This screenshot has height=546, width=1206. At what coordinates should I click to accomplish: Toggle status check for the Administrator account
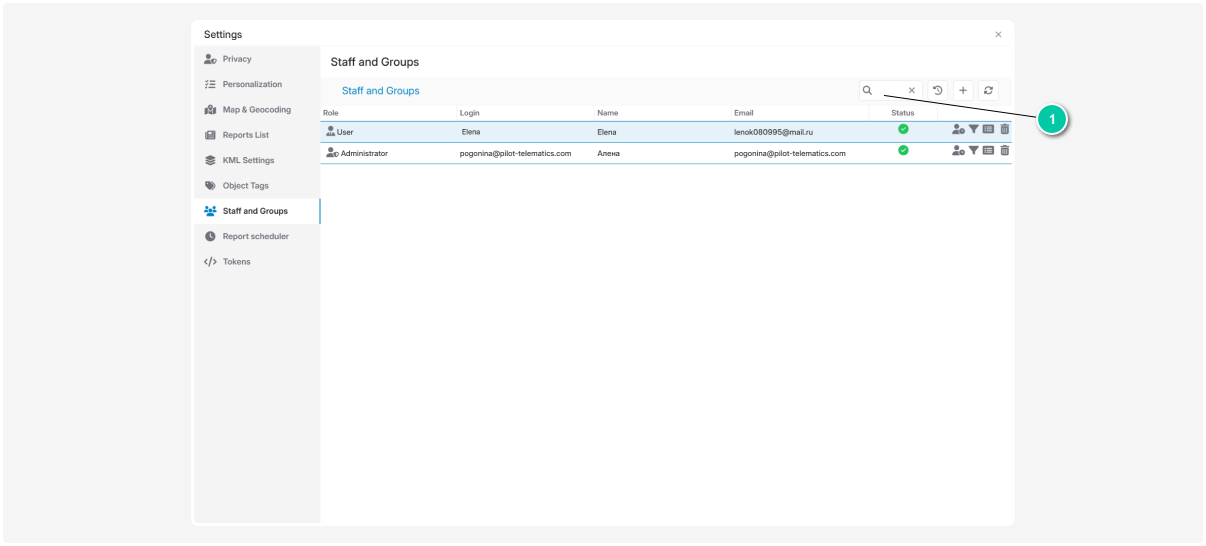point(903,151)
